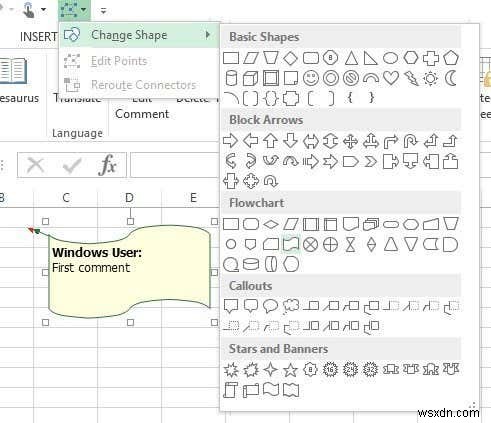Choose the Flowchart Collate shape

point(350,245)
